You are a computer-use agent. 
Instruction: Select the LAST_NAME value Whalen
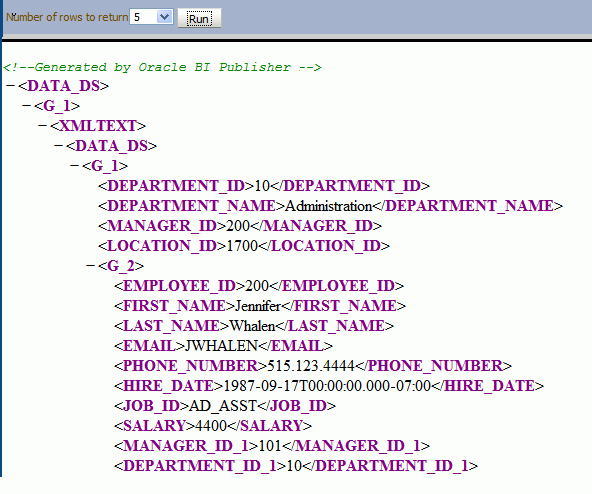[253, 326]
